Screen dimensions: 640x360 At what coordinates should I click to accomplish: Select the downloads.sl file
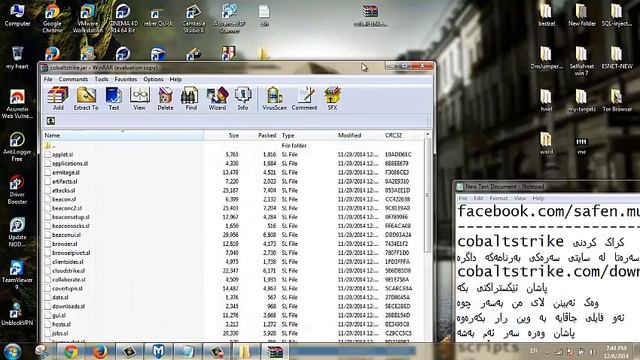pyautogui.click(x=233, y=306)
